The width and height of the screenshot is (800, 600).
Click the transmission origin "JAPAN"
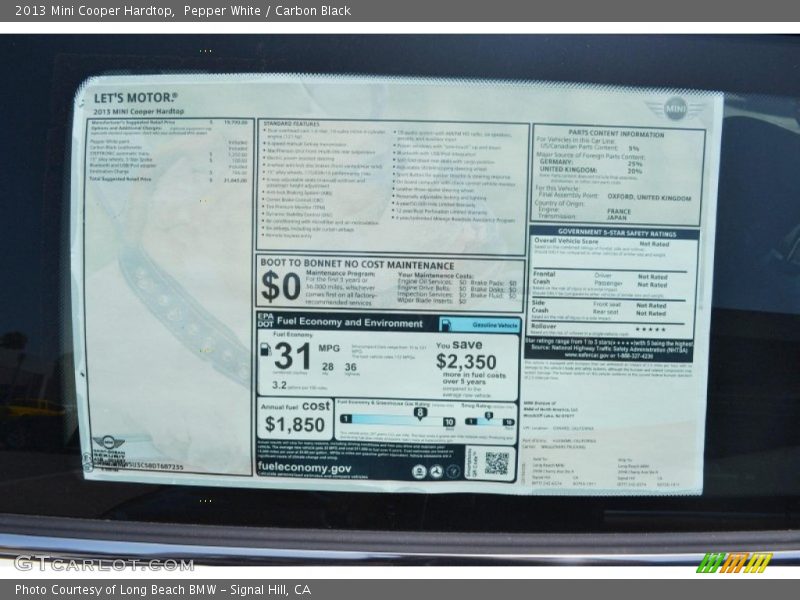click(616, 218)
